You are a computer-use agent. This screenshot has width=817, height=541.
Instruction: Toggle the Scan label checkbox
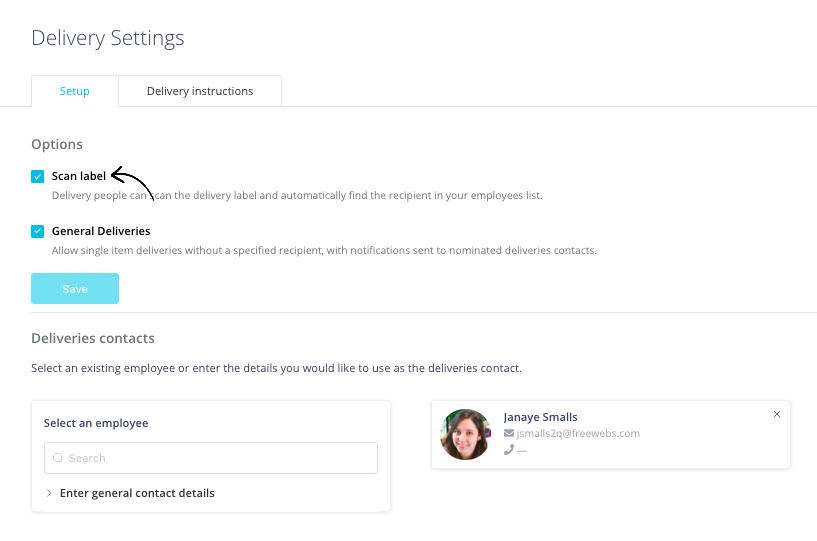tap(38, 176)
